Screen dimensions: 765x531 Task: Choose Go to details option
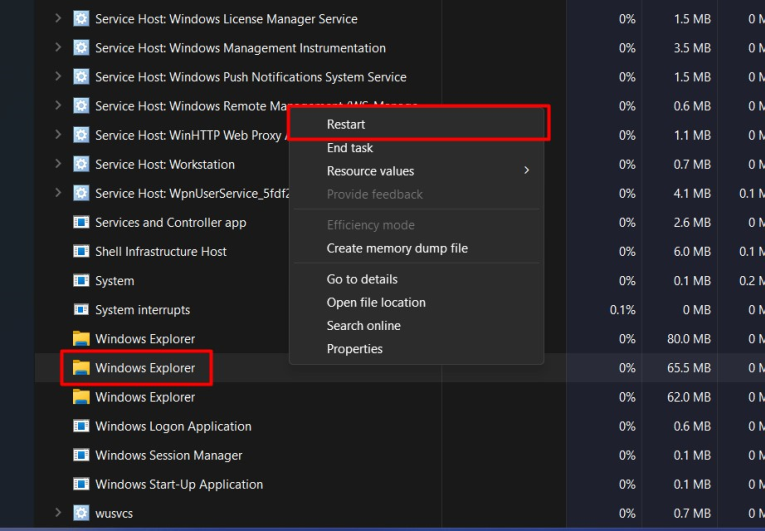pos(362,279)
